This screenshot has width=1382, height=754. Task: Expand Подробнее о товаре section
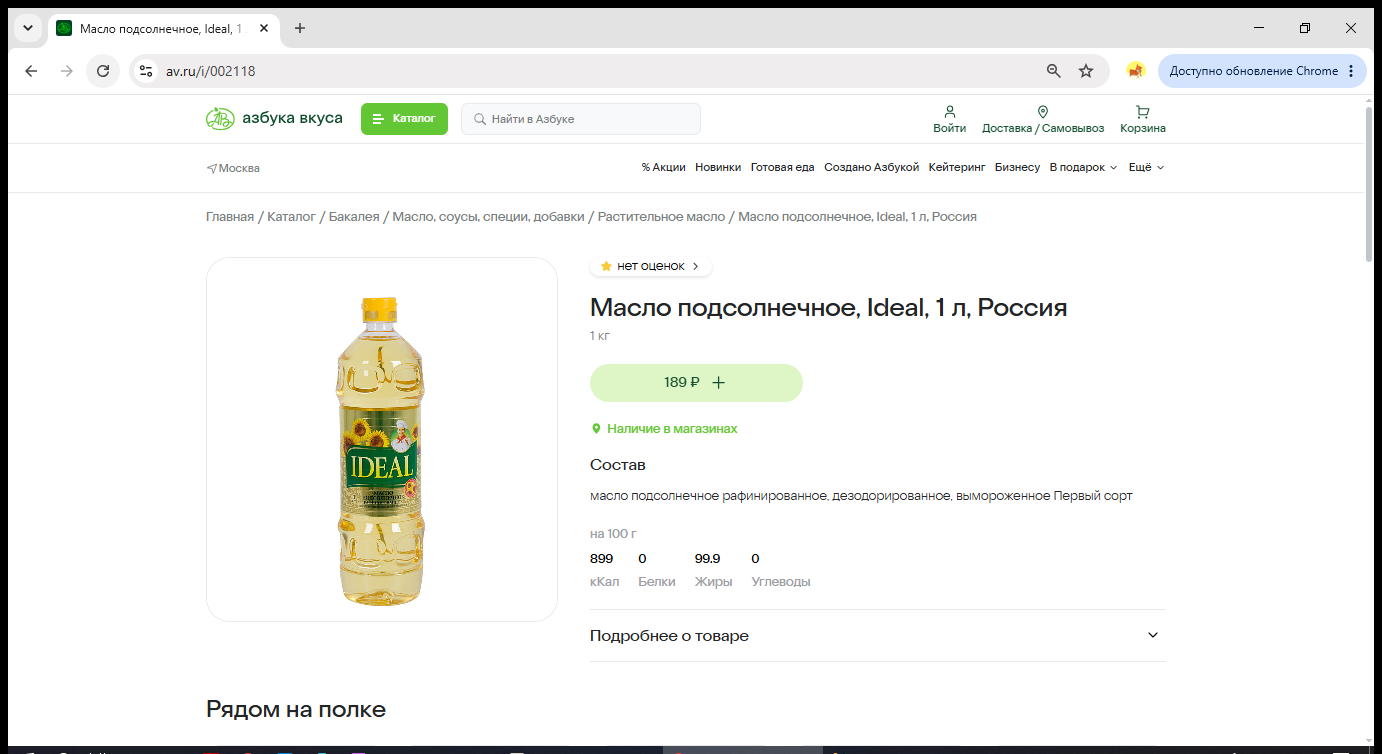[x=878, y=636]
